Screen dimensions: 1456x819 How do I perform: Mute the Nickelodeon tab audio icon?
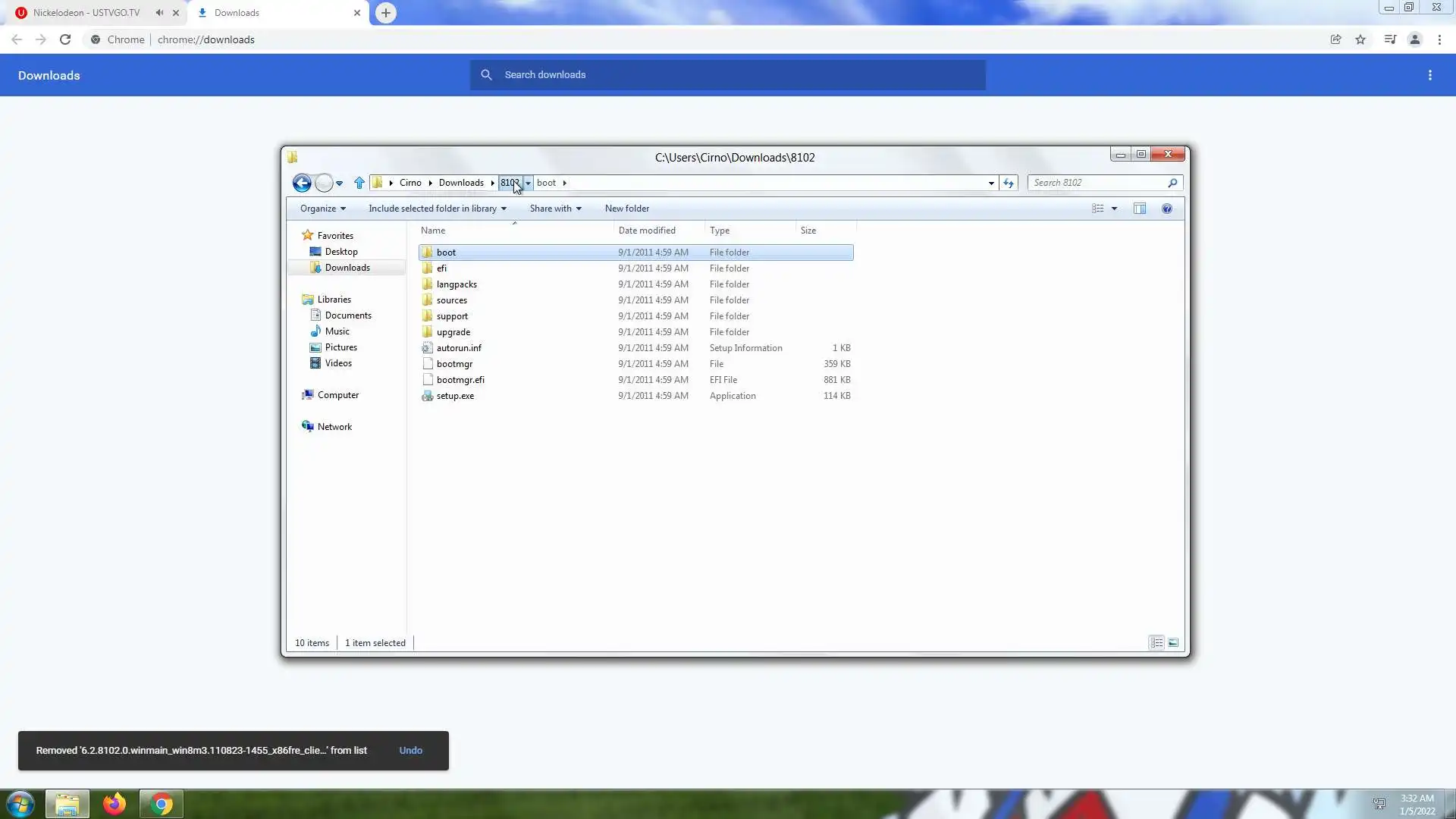(x=159, y=13)
